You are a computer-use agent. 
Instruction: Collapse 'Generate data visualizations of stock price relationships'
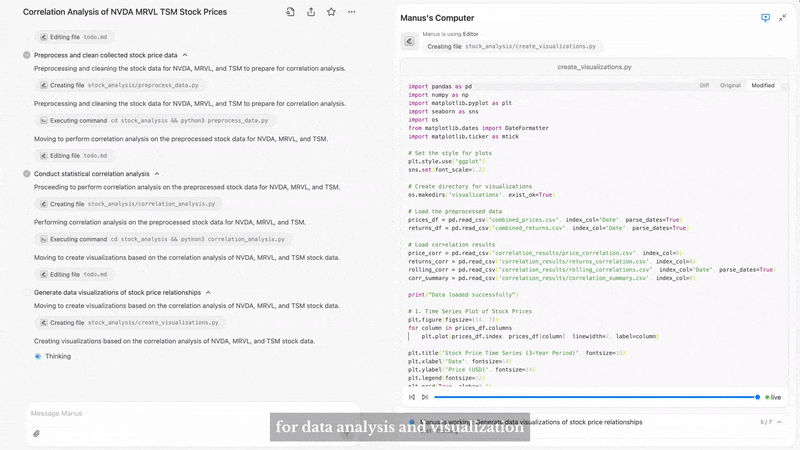click(x=208, y=292)
